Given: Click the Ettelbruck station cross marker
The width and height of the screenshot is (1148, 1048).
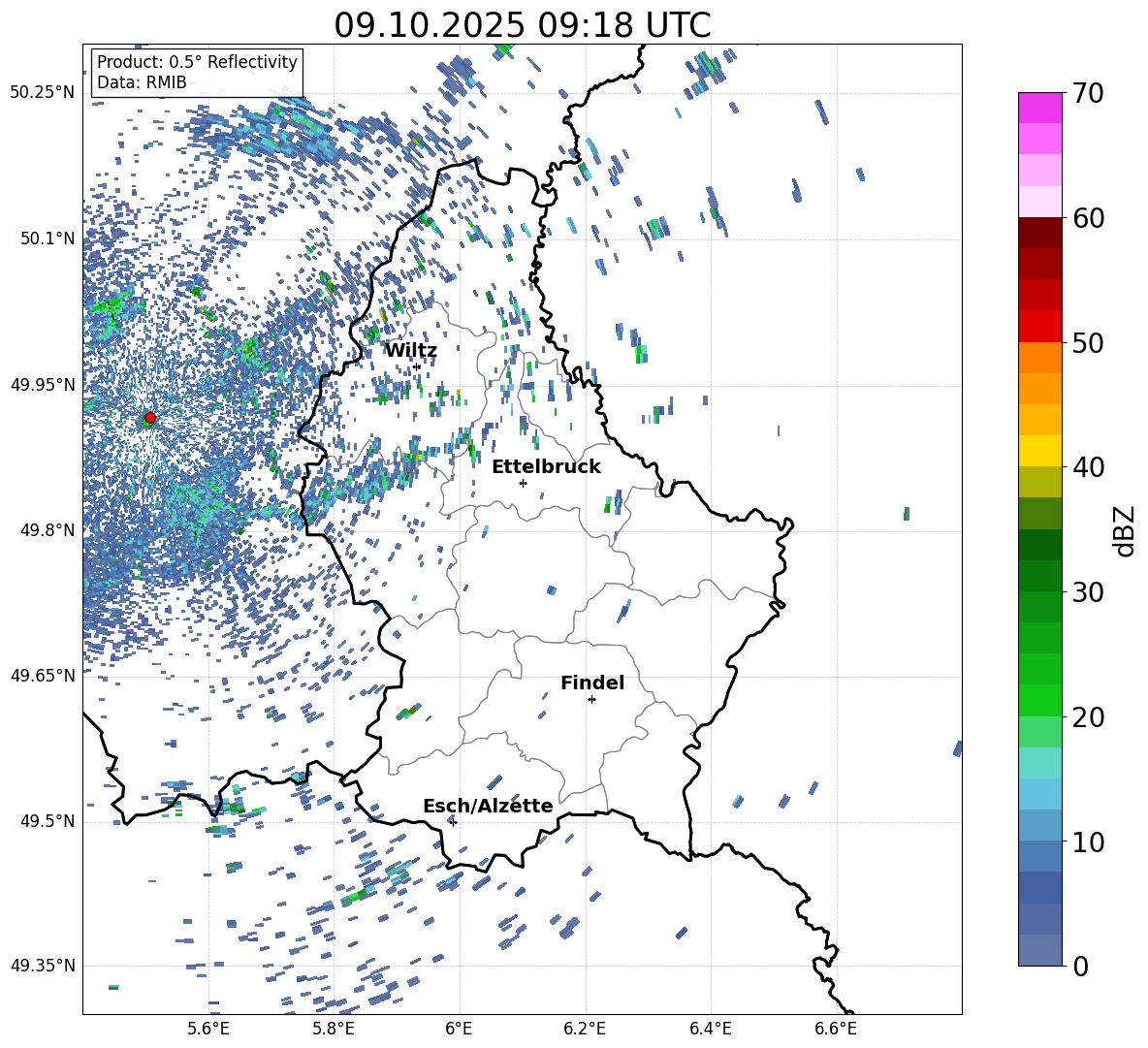Looking at the screenshot, I should point(523,483).
